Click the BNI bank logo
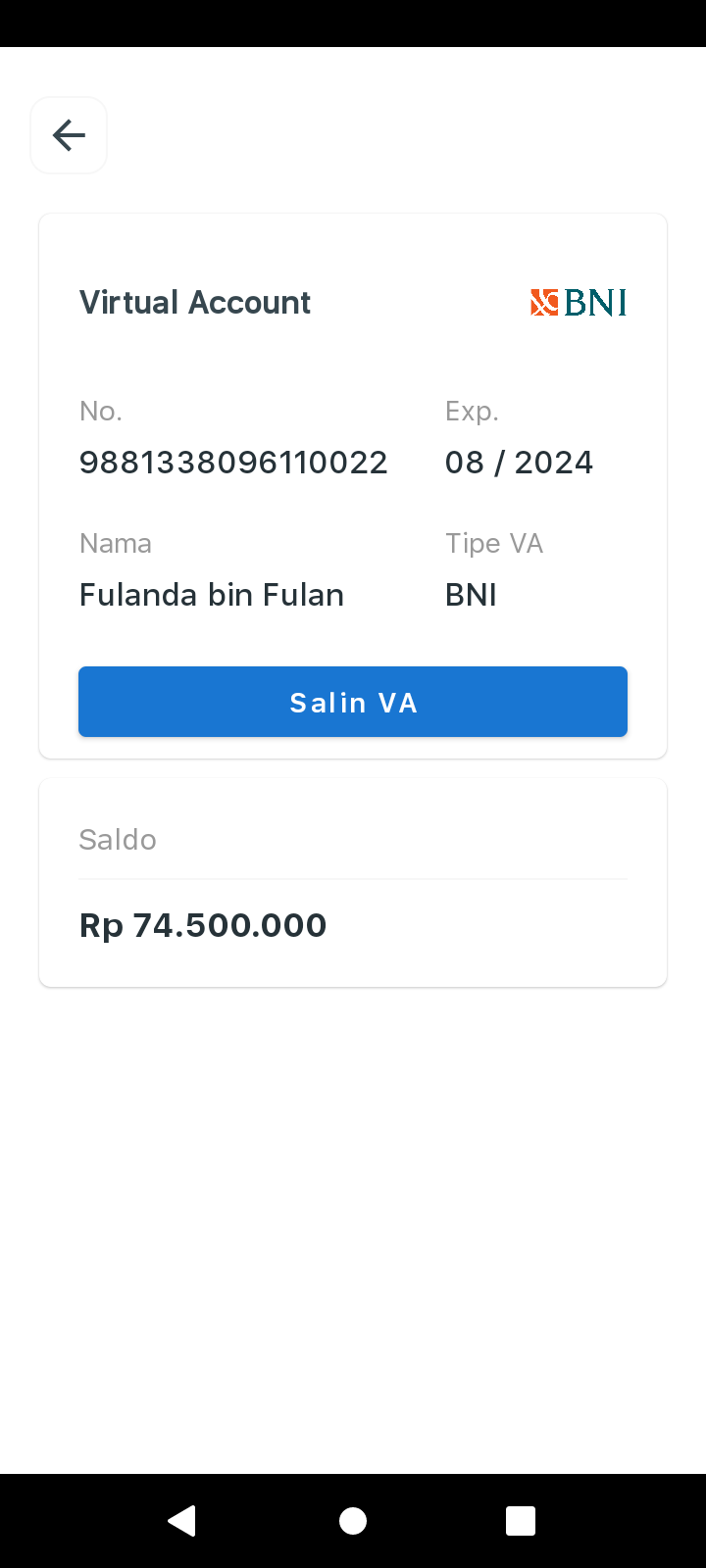Image resolution: width=706 pixels, height=1568 pixels. [x=579, y=303]
